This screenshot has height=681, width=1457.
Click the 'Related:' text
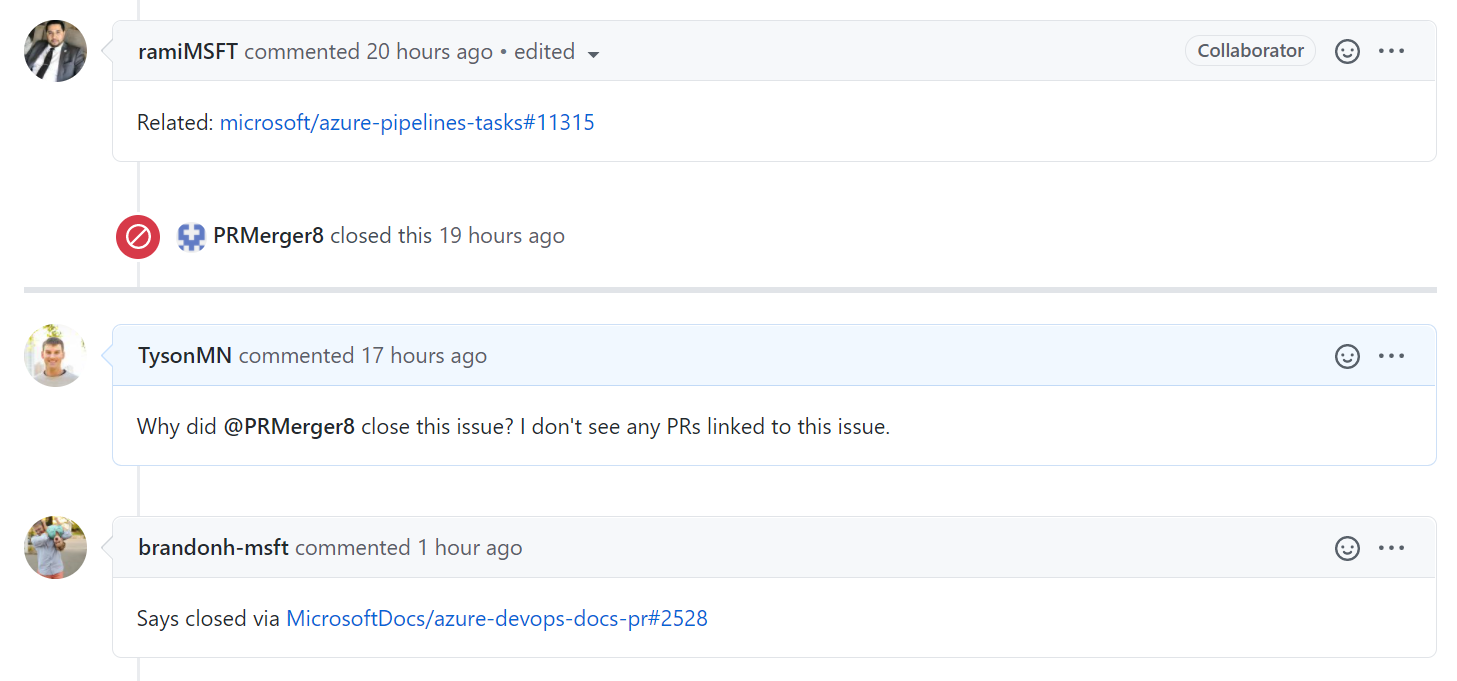(175, 123)
